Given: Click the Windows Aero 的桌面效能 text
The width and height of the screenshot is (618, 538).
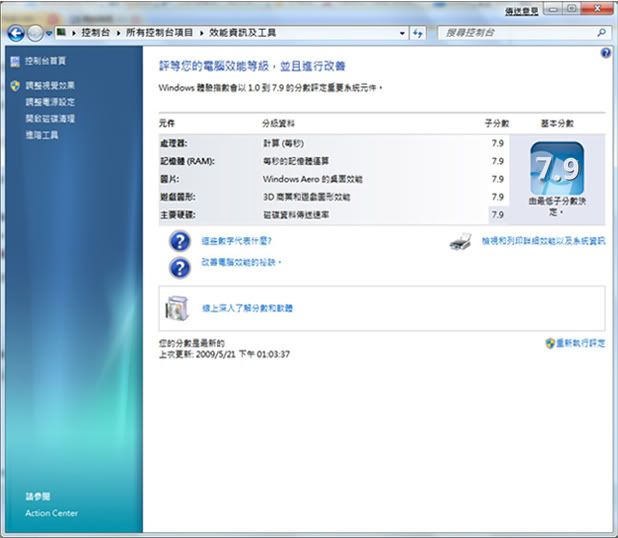Looking at the screenshot, I should point(313,179).
